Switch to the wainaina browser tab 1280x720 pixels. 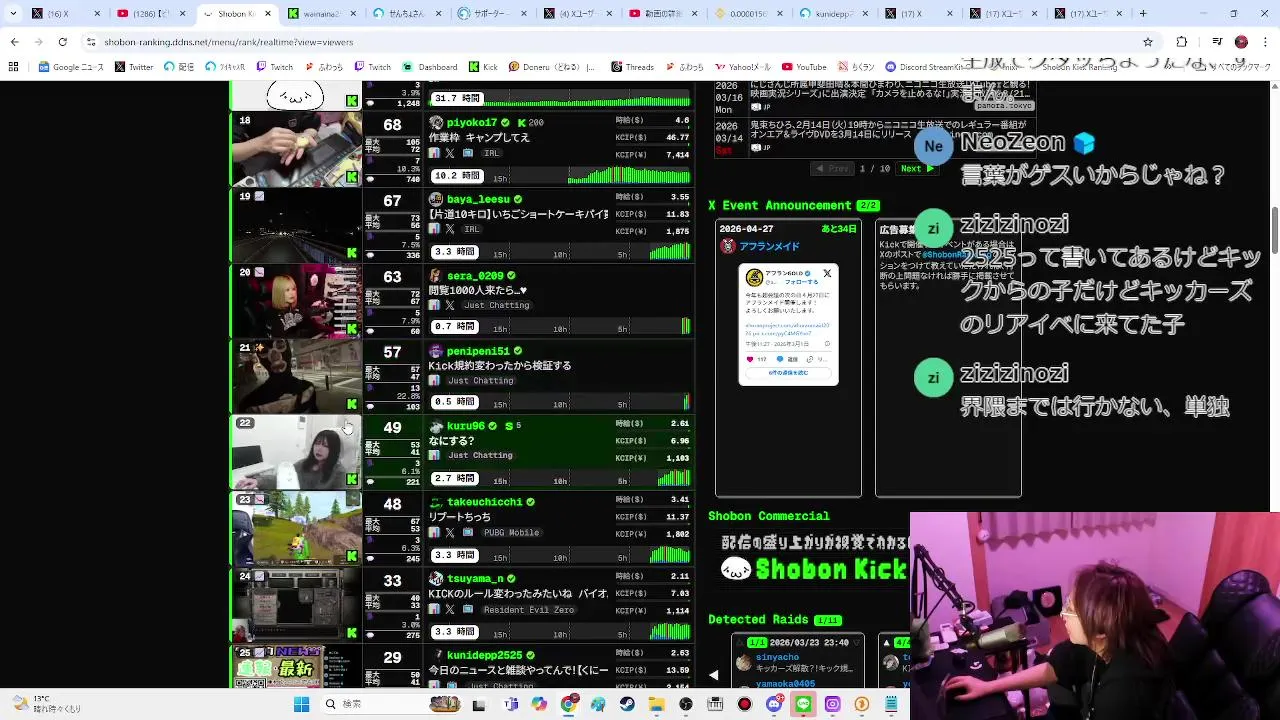point(320,14)
